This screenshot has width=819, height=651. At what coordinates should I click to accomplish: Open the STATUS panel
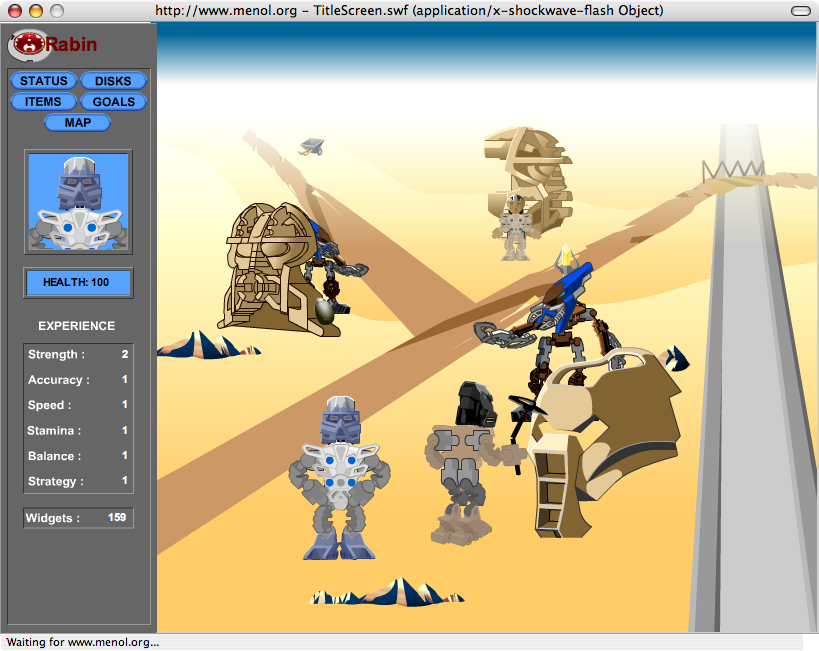[44, 81]
